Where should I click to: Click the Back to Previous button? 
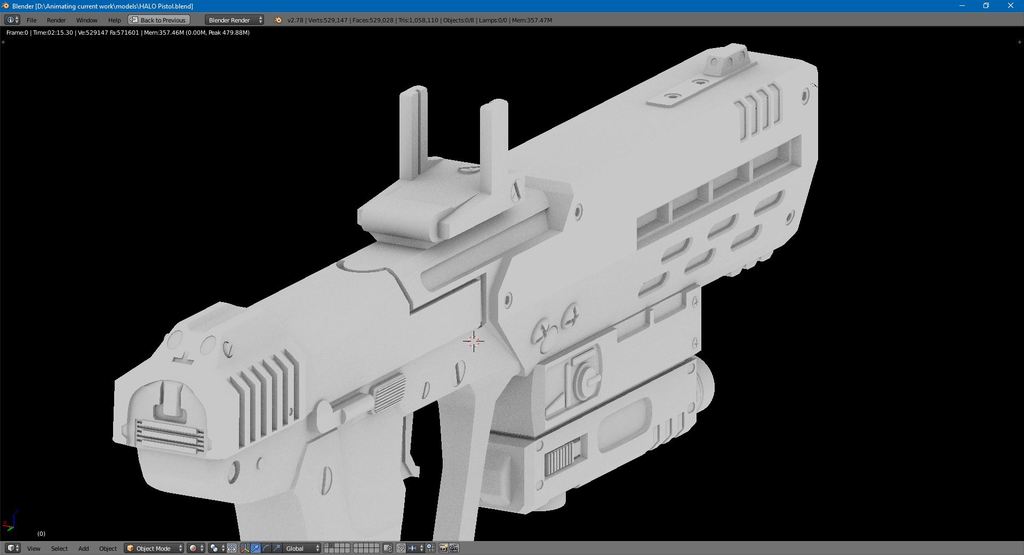(x=159, y=20)
